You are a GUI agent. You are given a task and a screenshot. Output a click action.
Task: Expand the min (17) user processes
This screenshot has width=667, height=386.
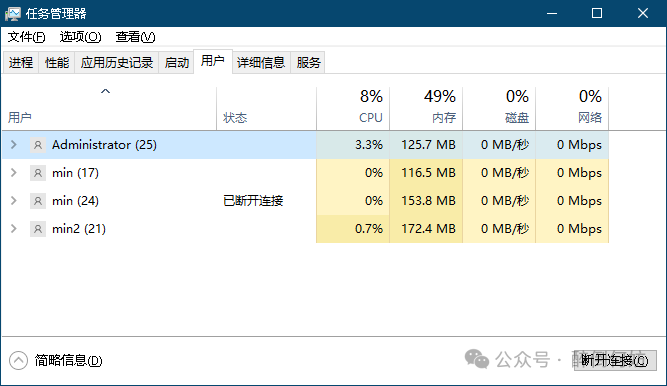coord(14,173)
